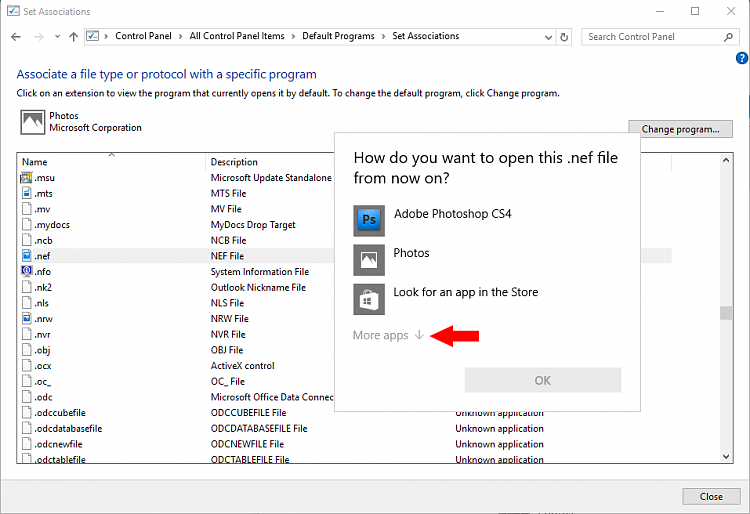The height and width of the screenshot is (514, 750).
Task: Click ActiveX control description
Action: coord(243,366)
